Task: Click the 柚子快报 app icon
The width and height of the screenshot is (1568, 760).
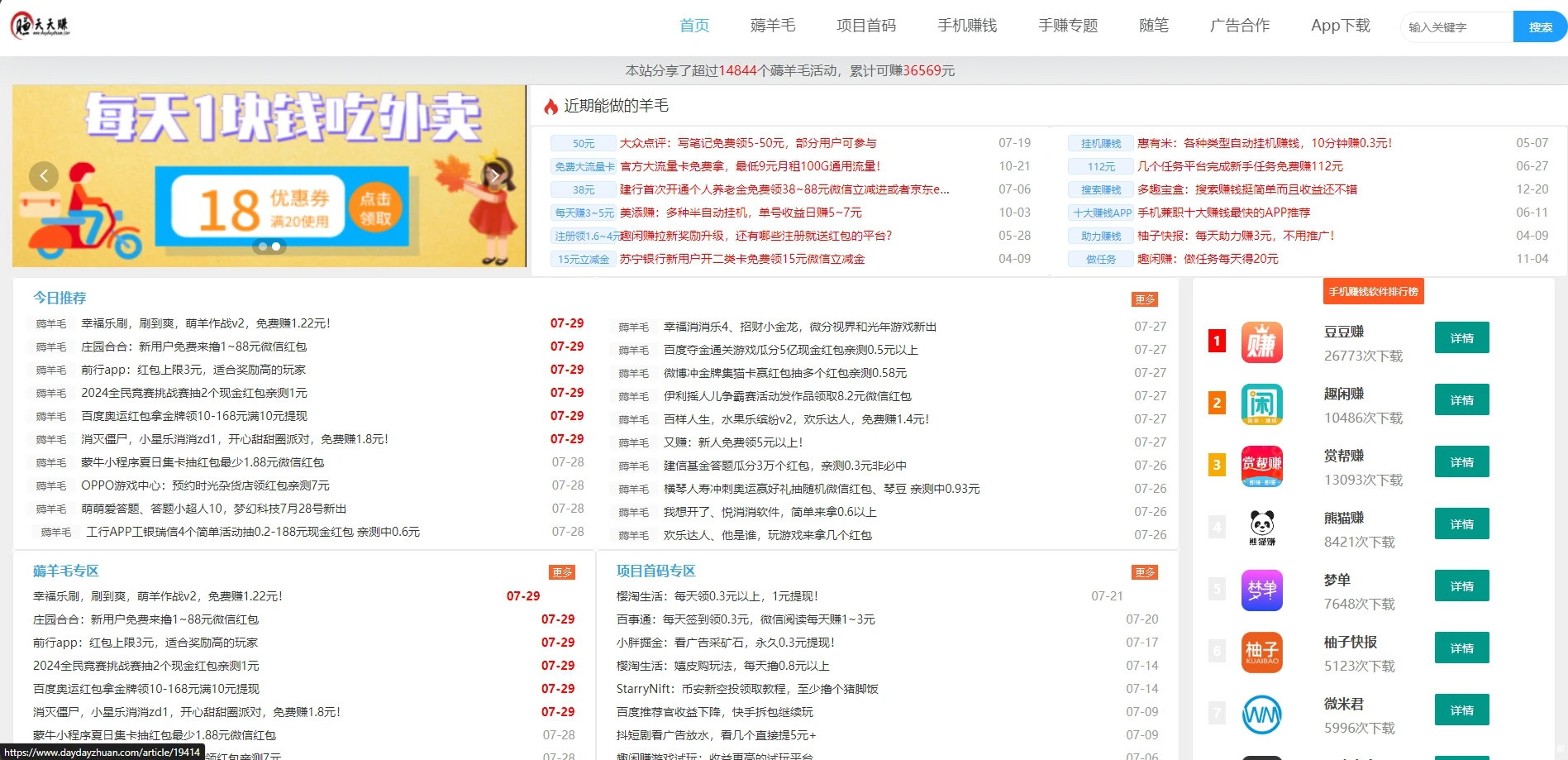Action: click(x=1262, y=651)
